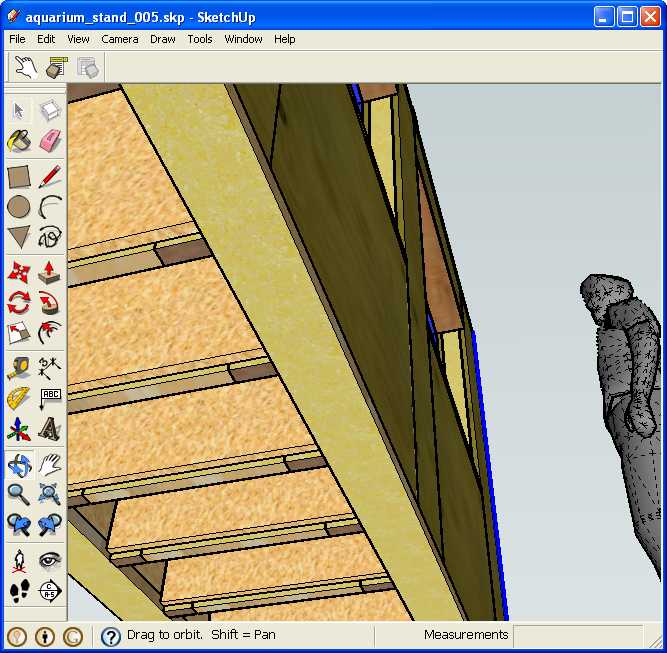Activate the Rotate tool
This screenshot has height=653, width=667.
coord(19,302)
